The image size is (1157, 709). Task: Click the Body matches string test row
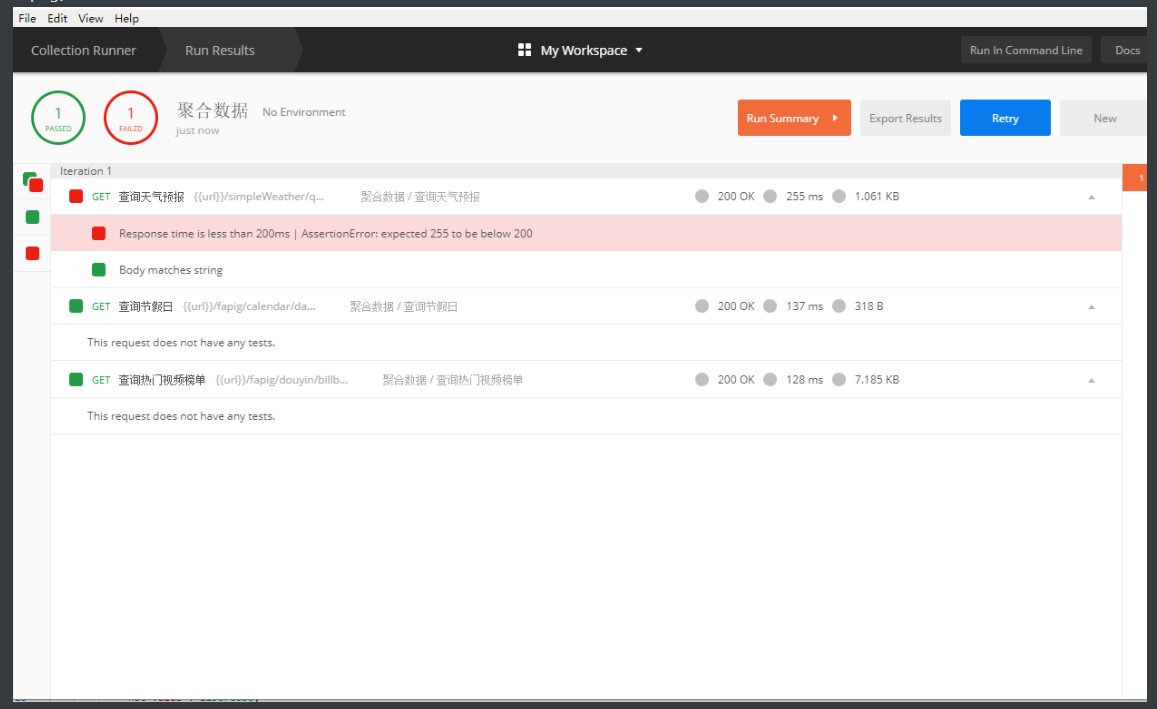click(586, 270)
